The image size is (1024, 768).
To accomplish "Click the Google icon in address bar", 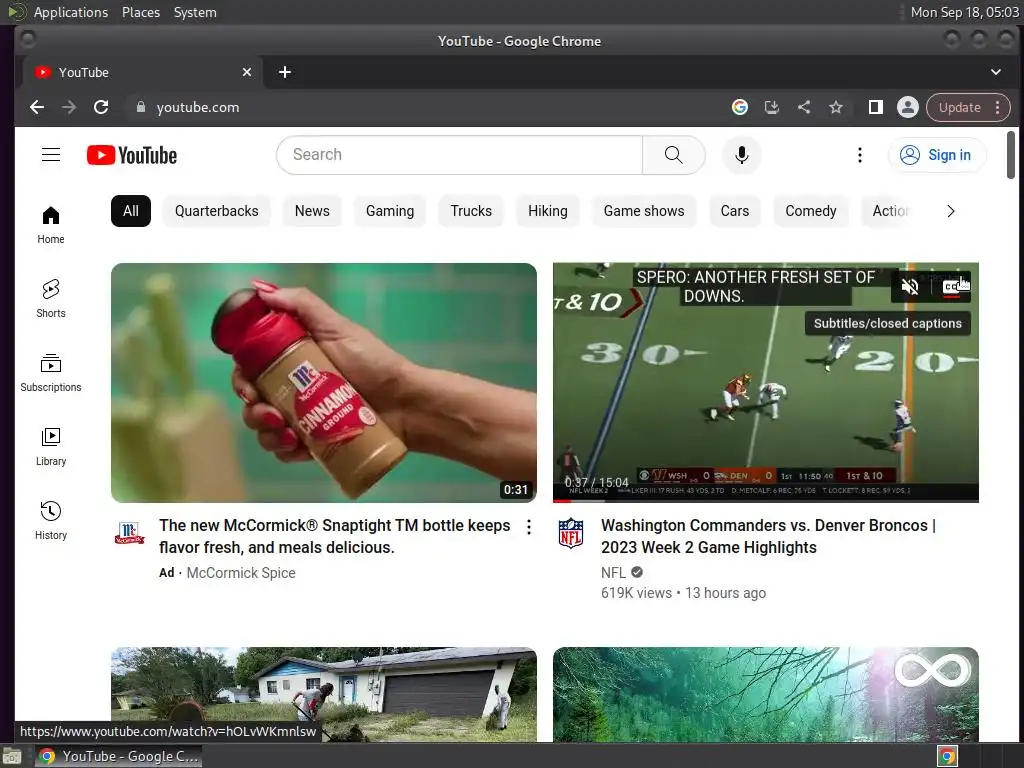I will point(739,107).
